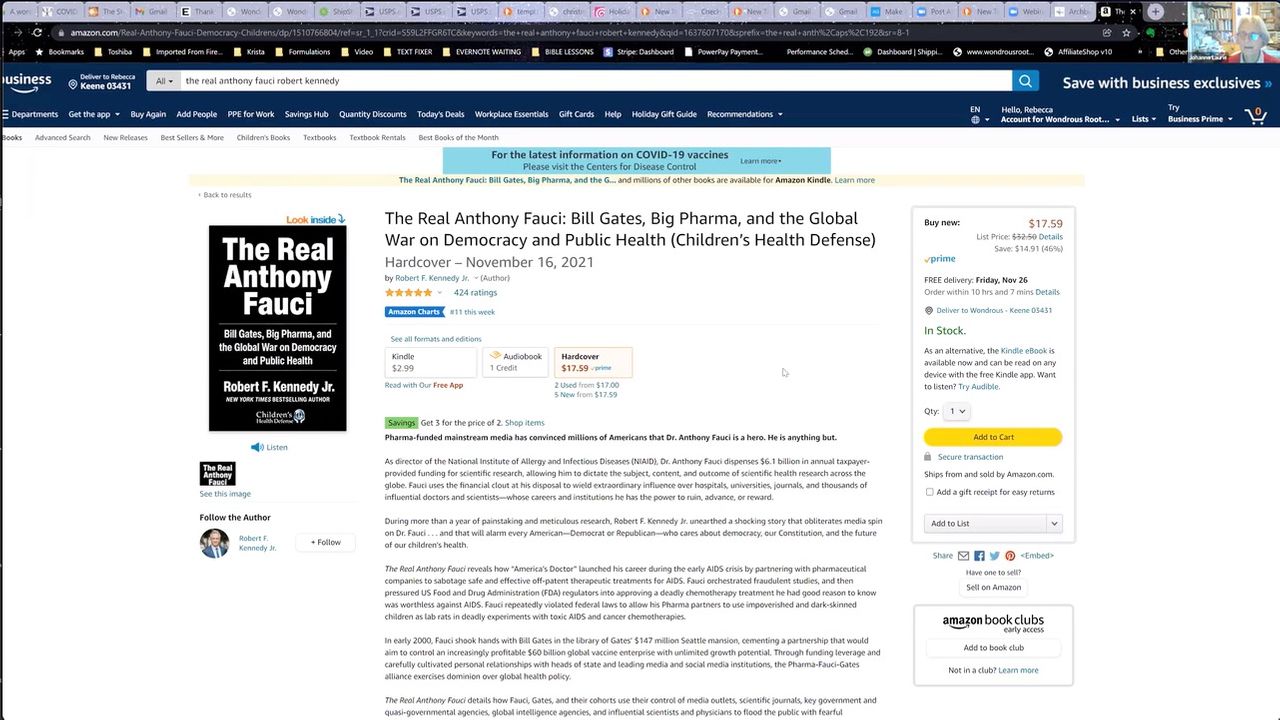Click the search magnifier button

[1025, 81]
